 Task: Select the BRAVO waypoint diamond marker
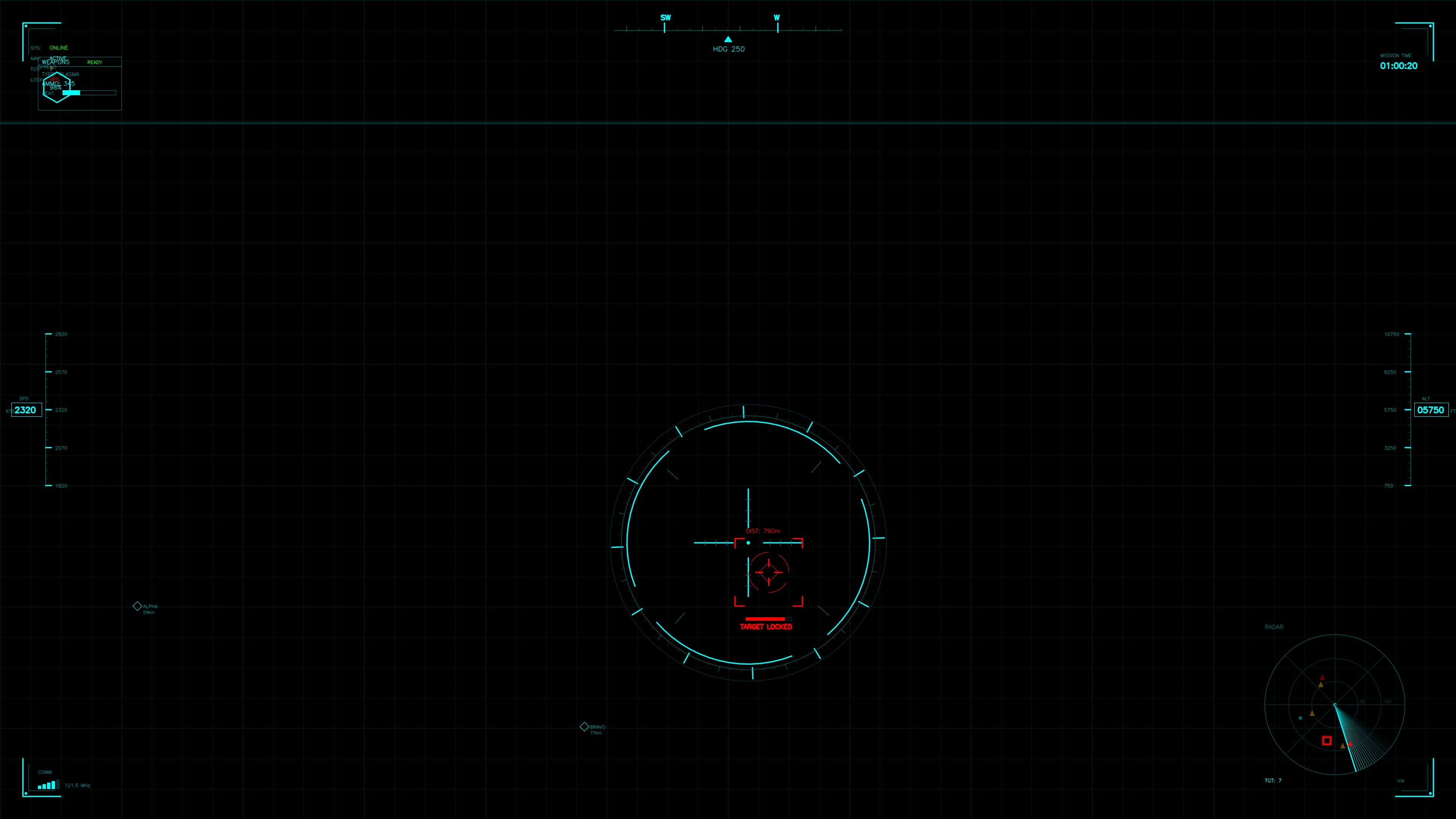[584, 727]
